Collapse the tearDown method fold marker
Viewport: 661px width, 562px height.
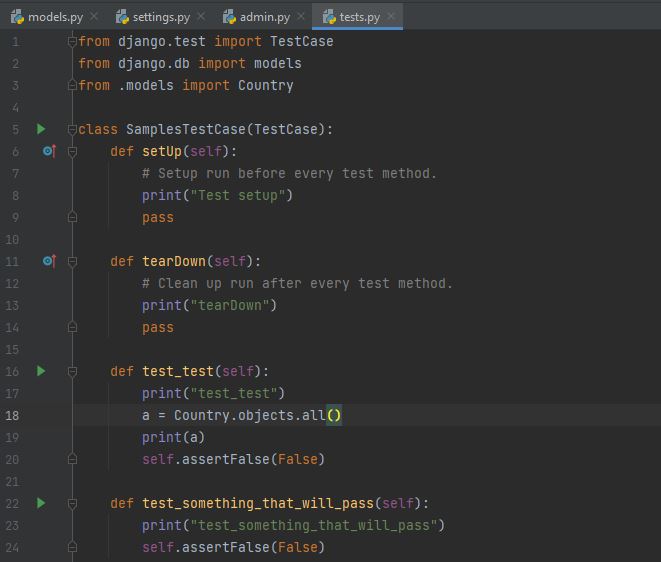[x=72, y=261]
